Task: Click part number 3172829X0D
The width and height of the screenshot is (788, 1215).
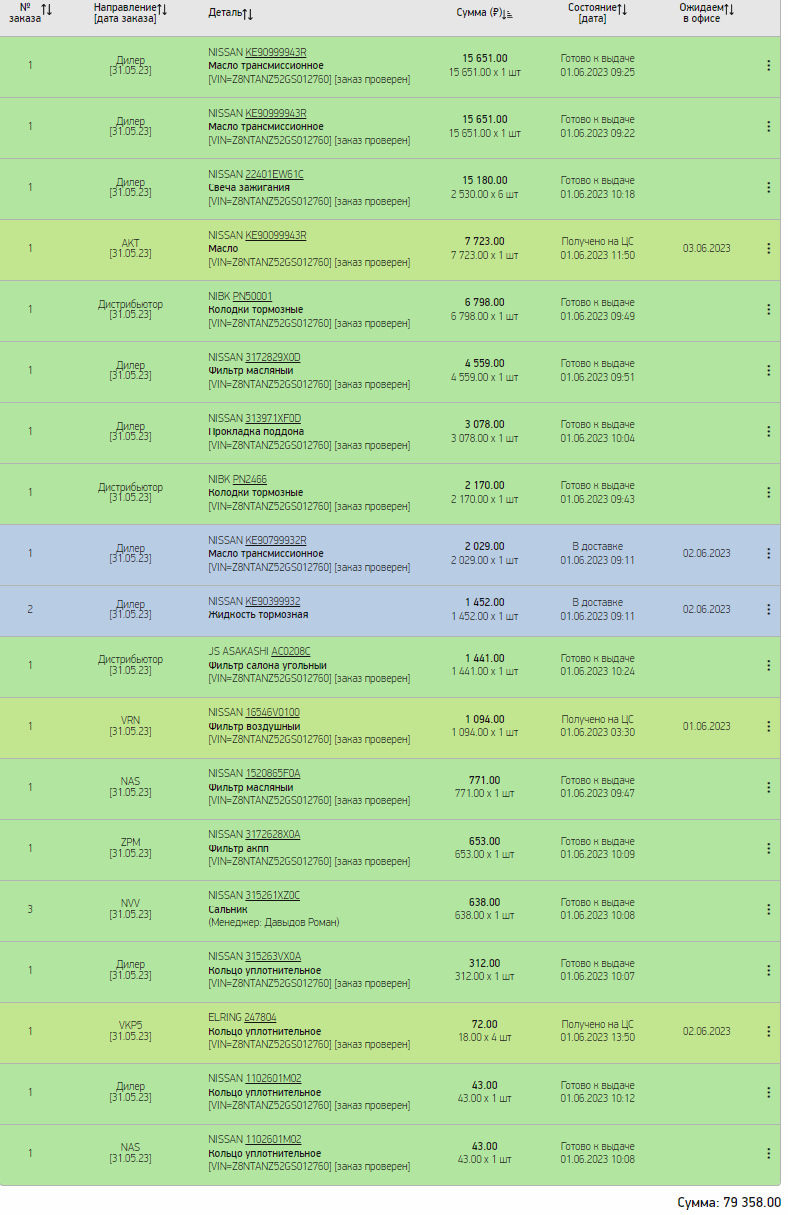Action: pyautogui.click(x=273, y=357)
